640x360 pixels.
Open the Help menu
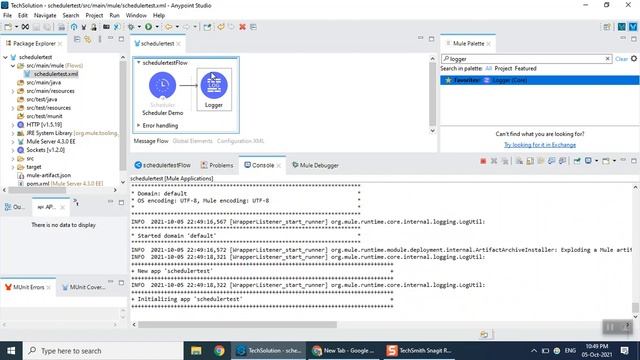click(x=159, y=15)
